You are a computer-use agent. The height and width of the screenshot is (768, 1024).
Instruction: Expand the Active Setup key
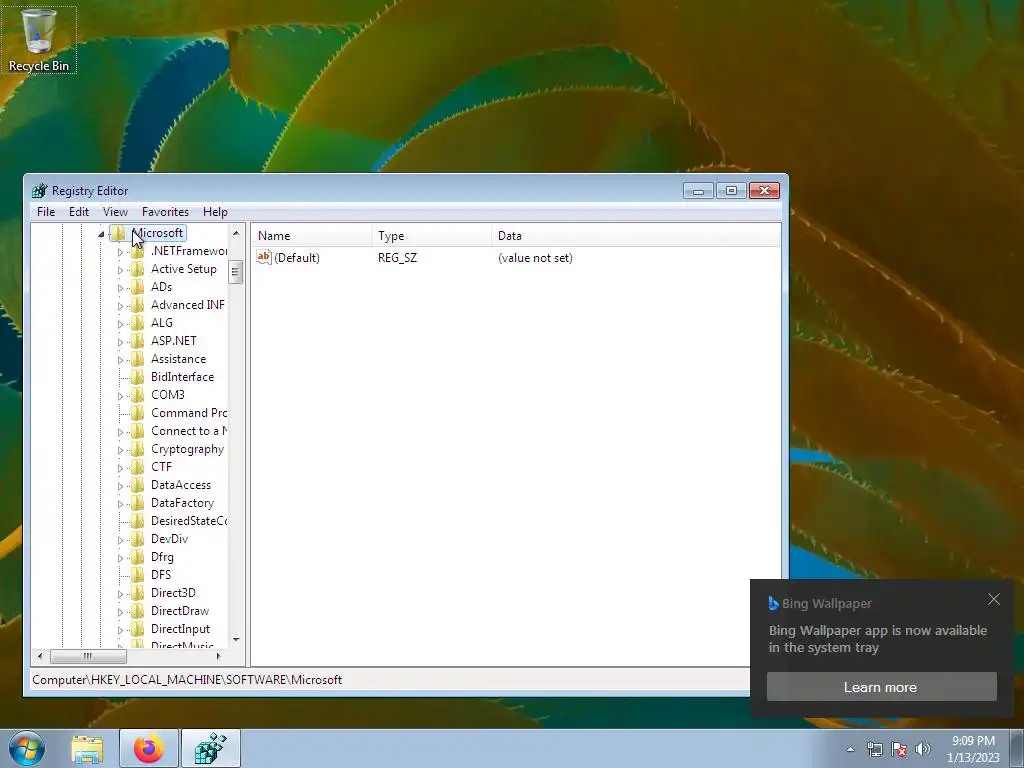point(120,270)
